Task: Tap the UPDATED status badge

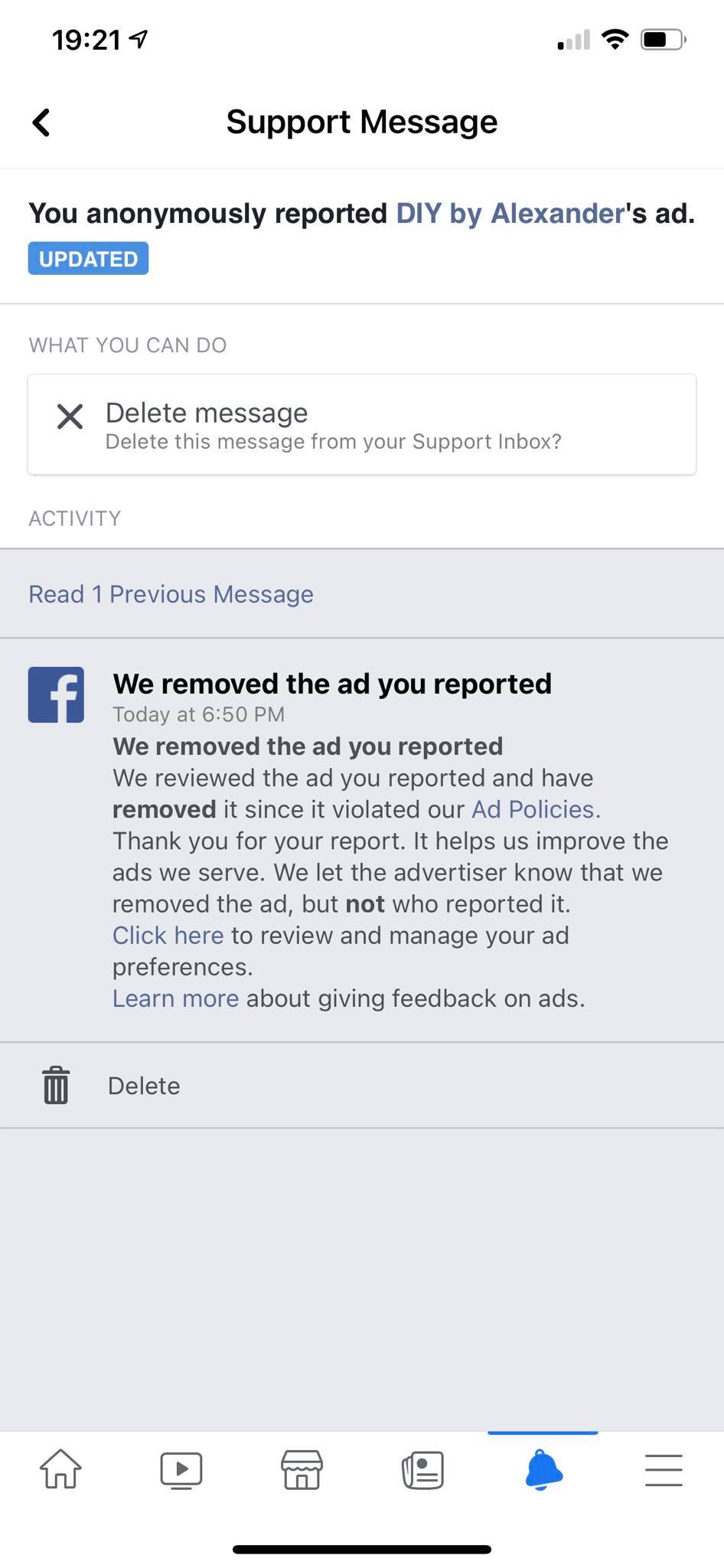Action: point(87,258)
